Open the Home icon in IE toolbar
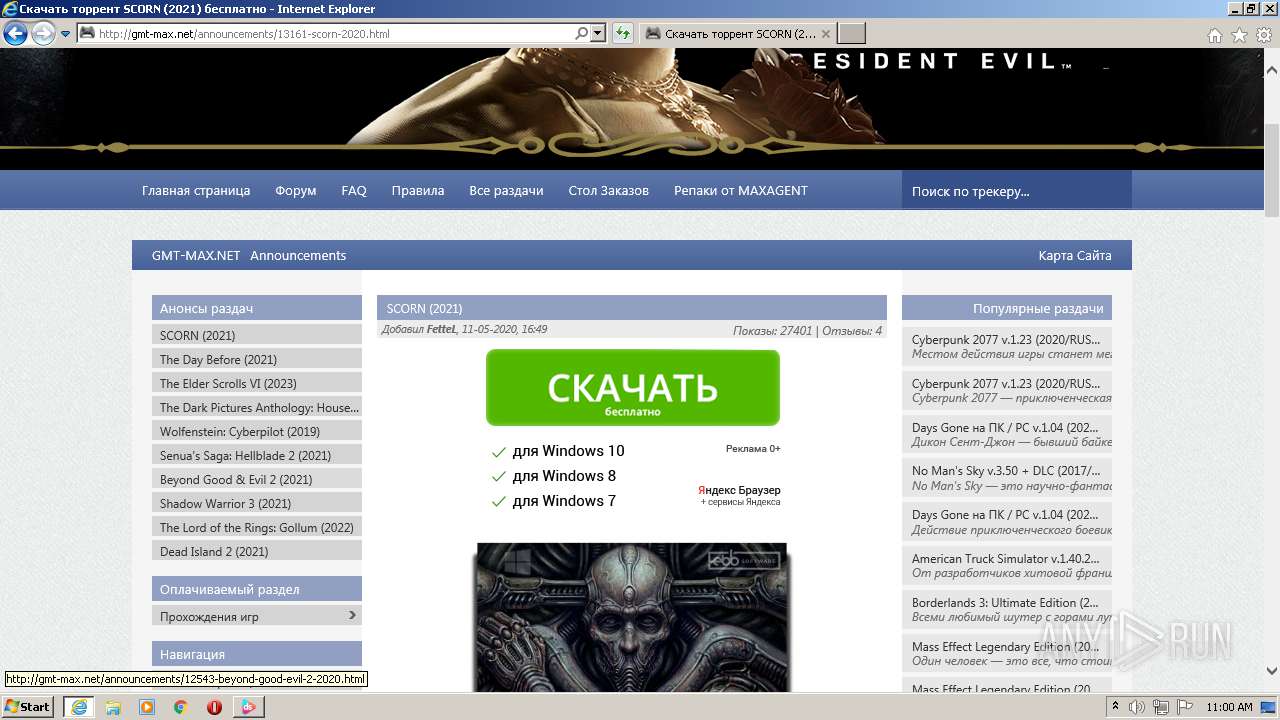The image size is (1280, 720). tap(1214, 35)
